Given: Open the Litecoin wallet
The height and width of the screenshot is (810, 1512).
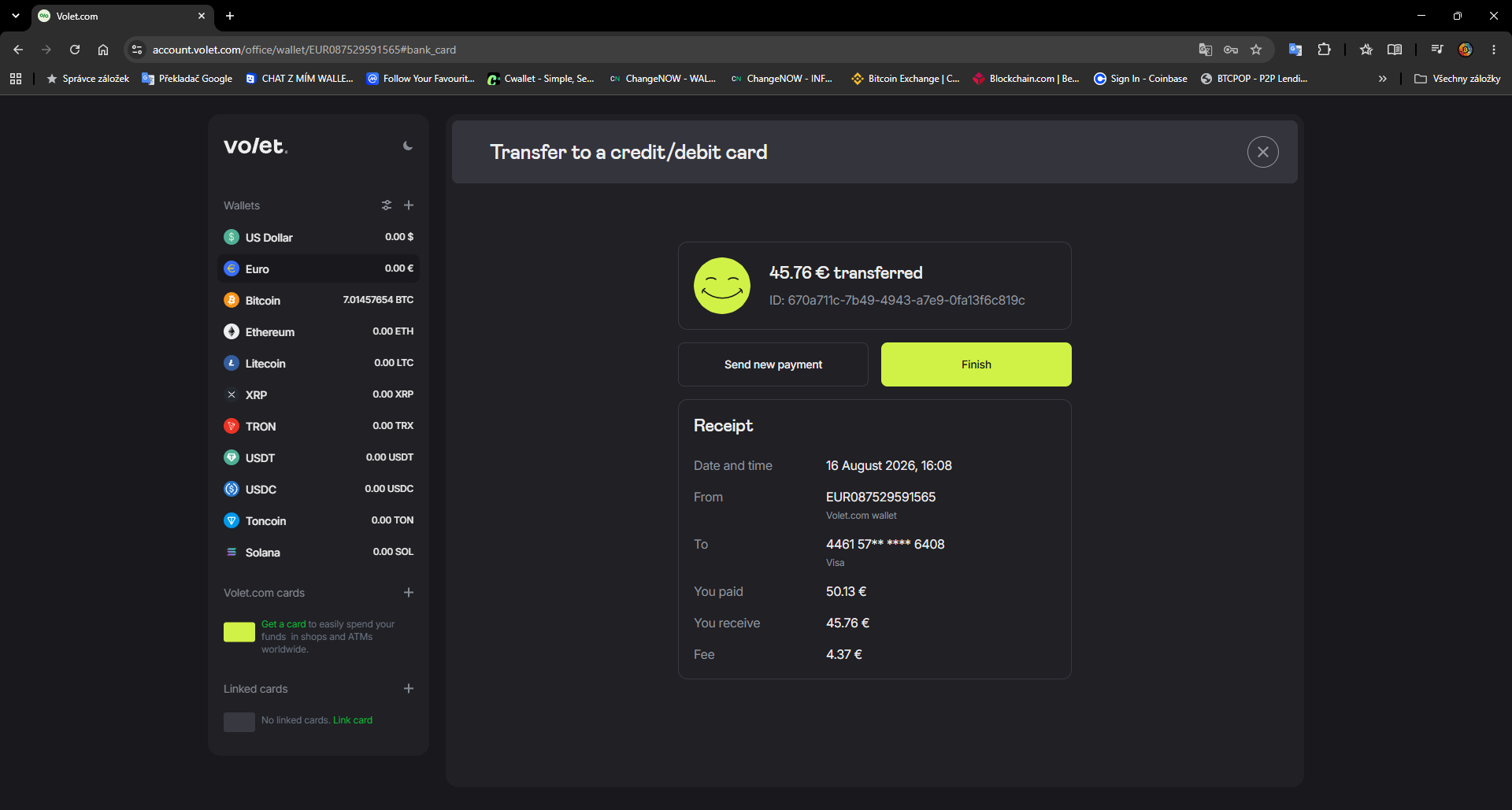Looking at the screenshot, I should click(x=318, y=363).
